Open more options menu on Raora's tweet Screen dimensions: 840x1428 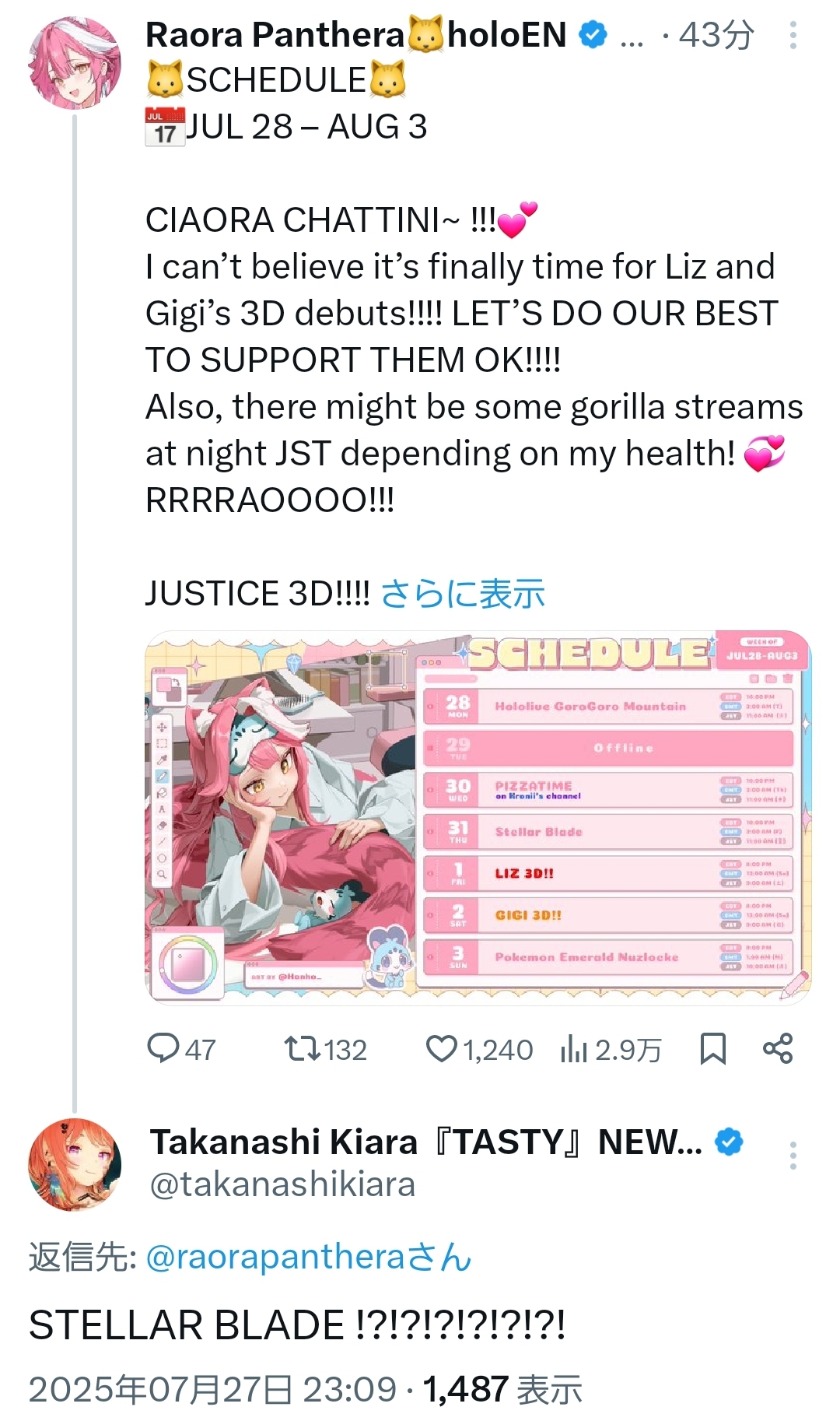pos(793,36)
